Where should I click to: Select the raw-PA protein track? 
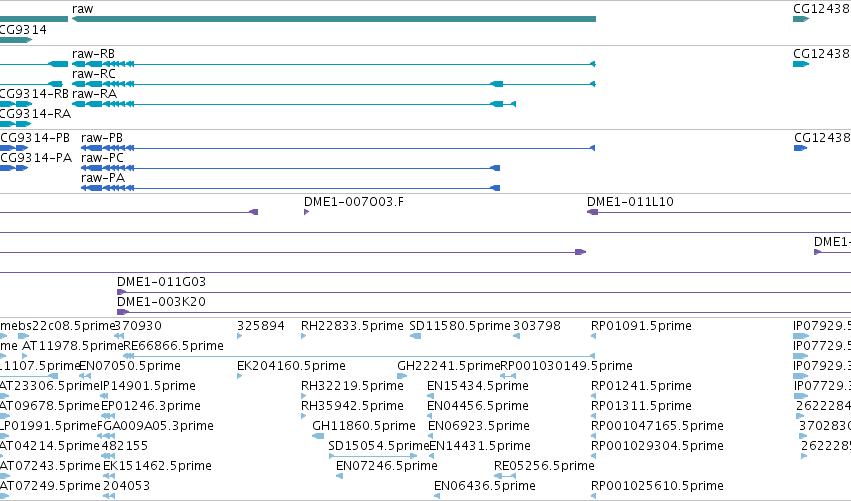click(290, 188)
